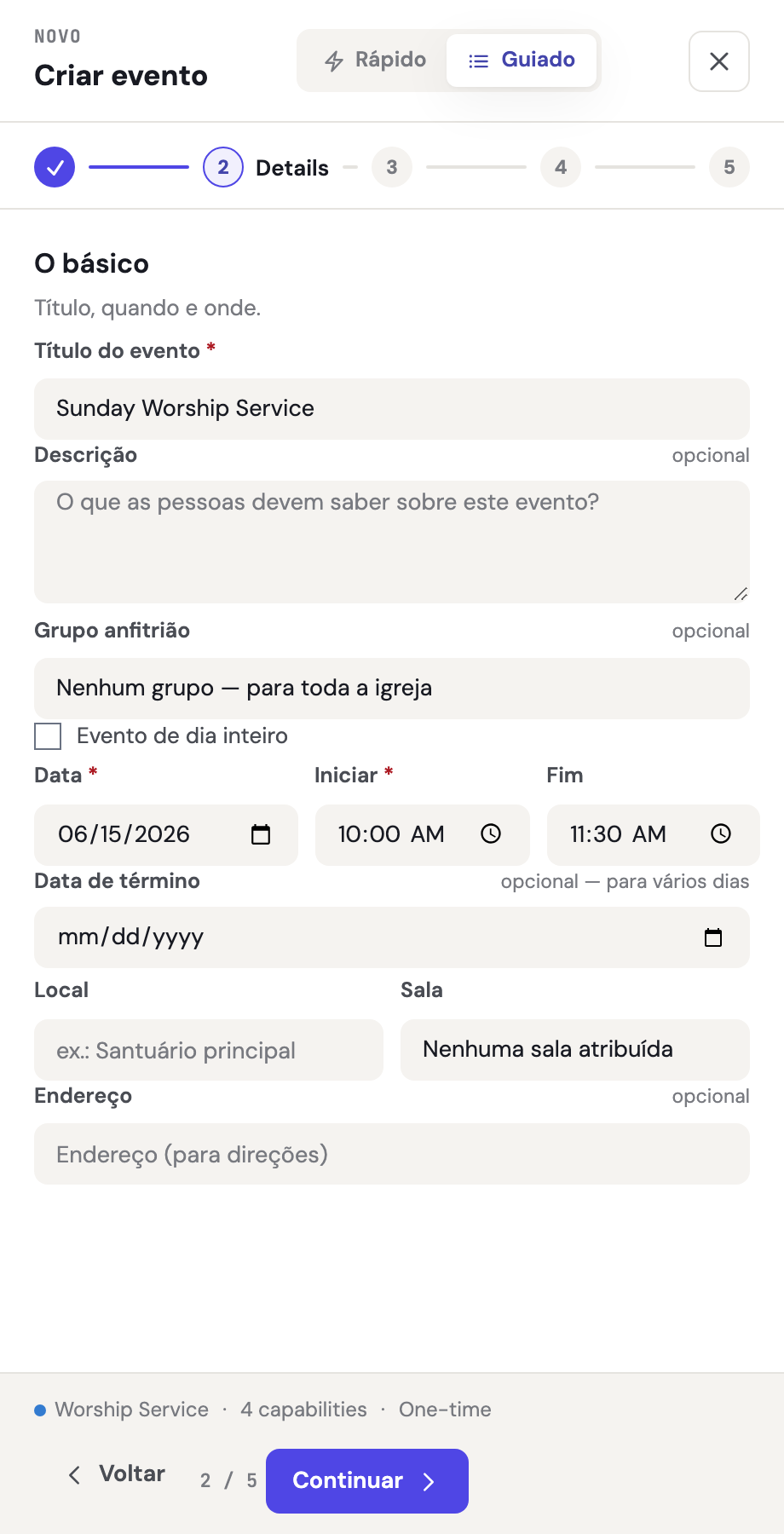Jump to step 5 in the stepper
784x1534 pixels.
[729, 167]
